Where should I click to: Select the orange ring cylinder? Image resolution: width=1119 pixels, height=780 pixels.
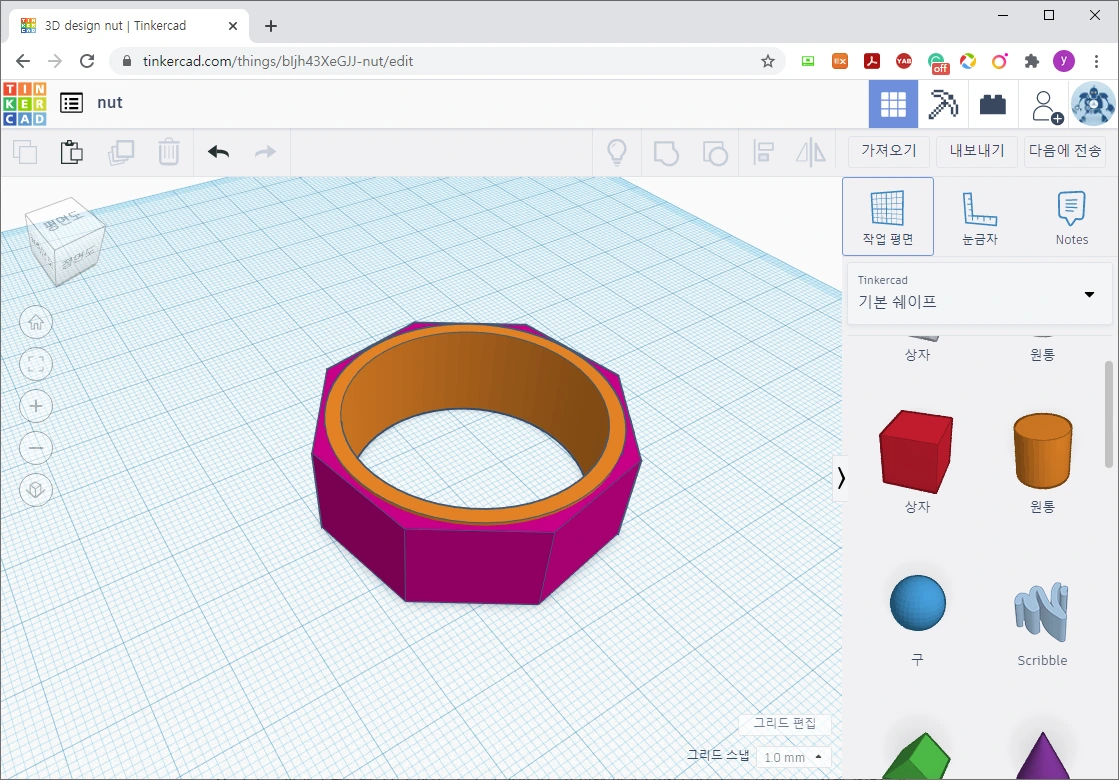(x=475, y=514)
